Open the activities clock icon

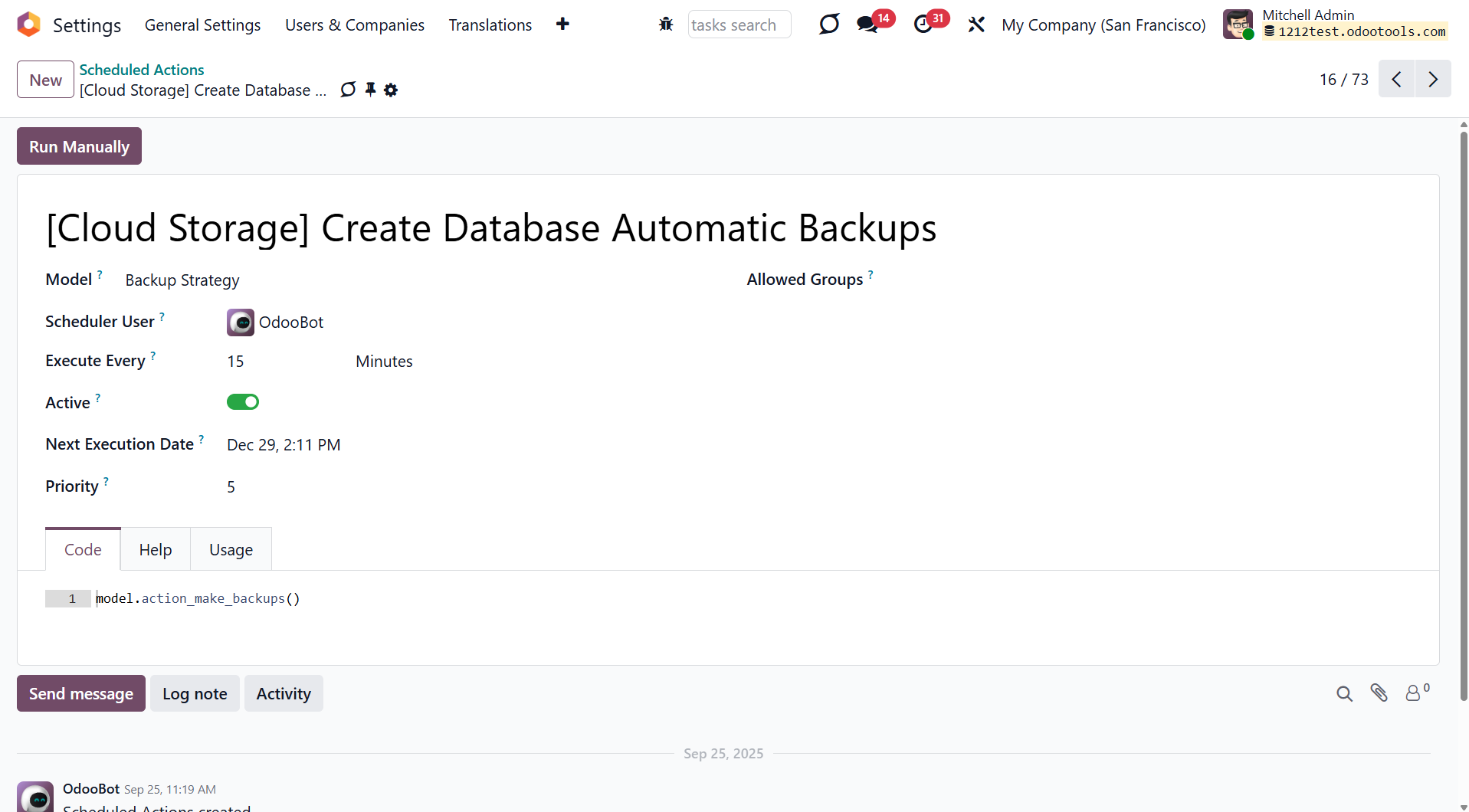[x=923, y=25]
